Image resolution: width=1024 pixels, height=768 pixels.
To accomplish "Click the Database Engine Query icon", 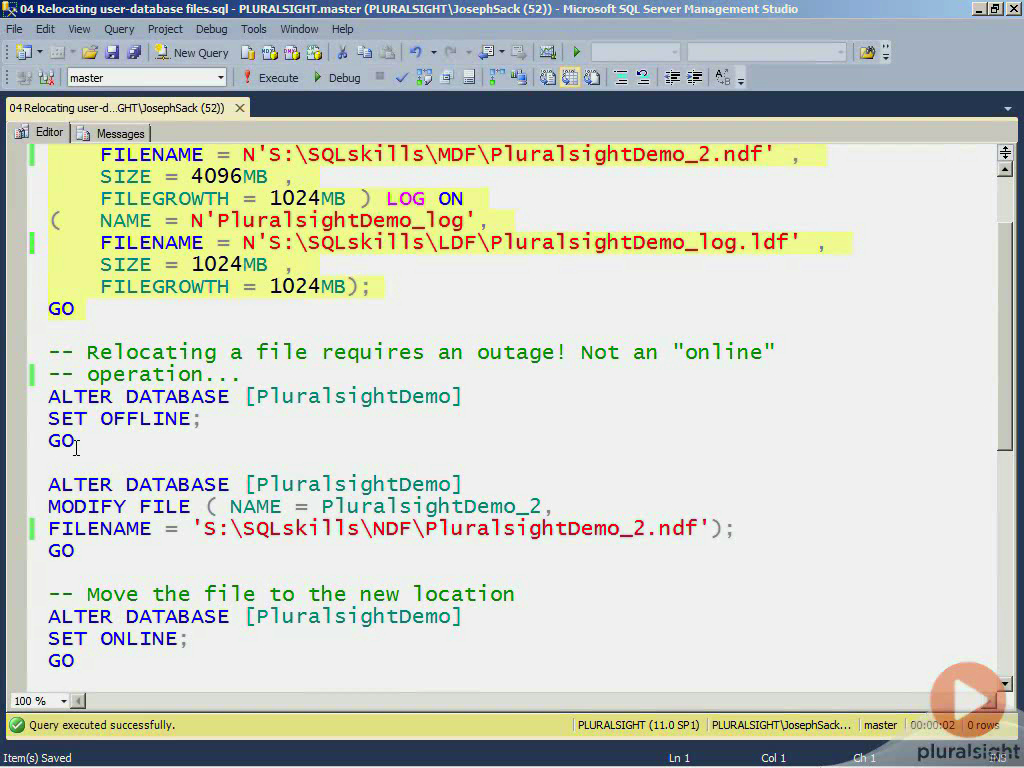I will [x=248, y=52].
